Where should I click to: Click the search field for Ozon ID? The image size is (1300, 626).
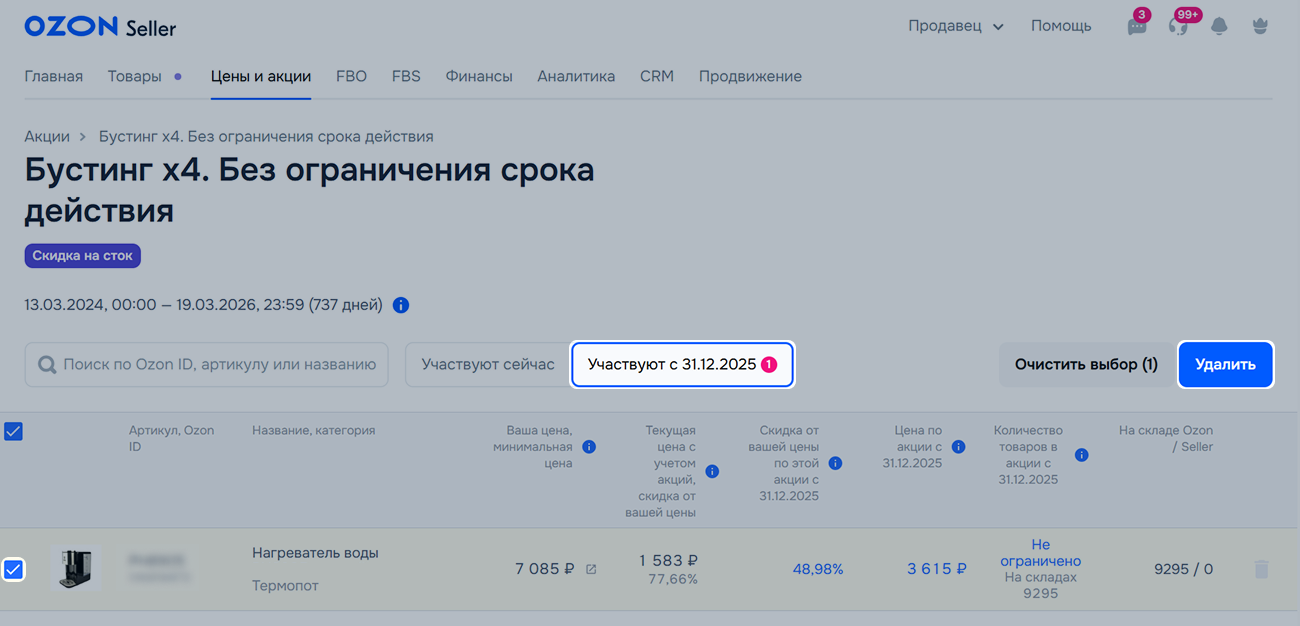coord(207,365)
